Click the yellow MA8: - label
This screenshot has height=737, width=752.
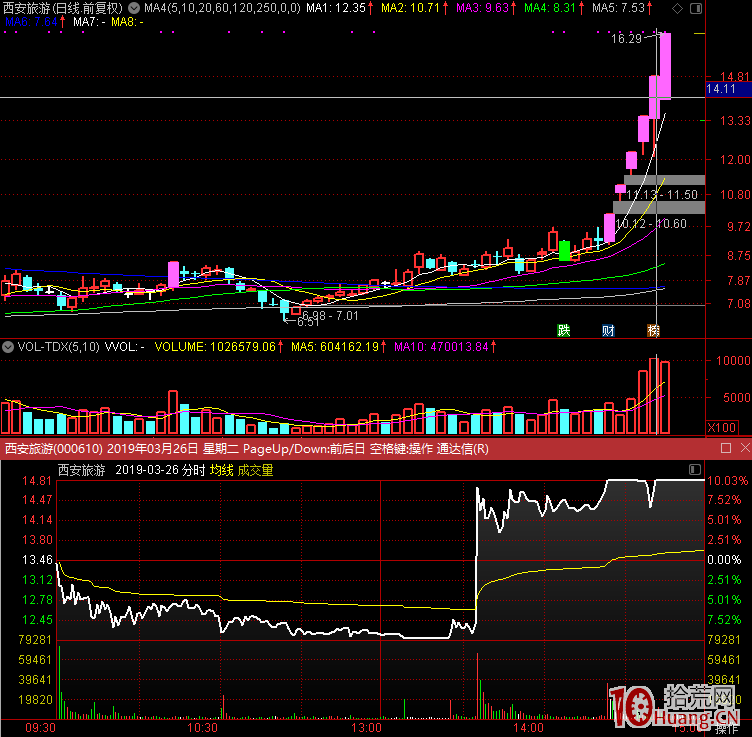coord(127,22)
